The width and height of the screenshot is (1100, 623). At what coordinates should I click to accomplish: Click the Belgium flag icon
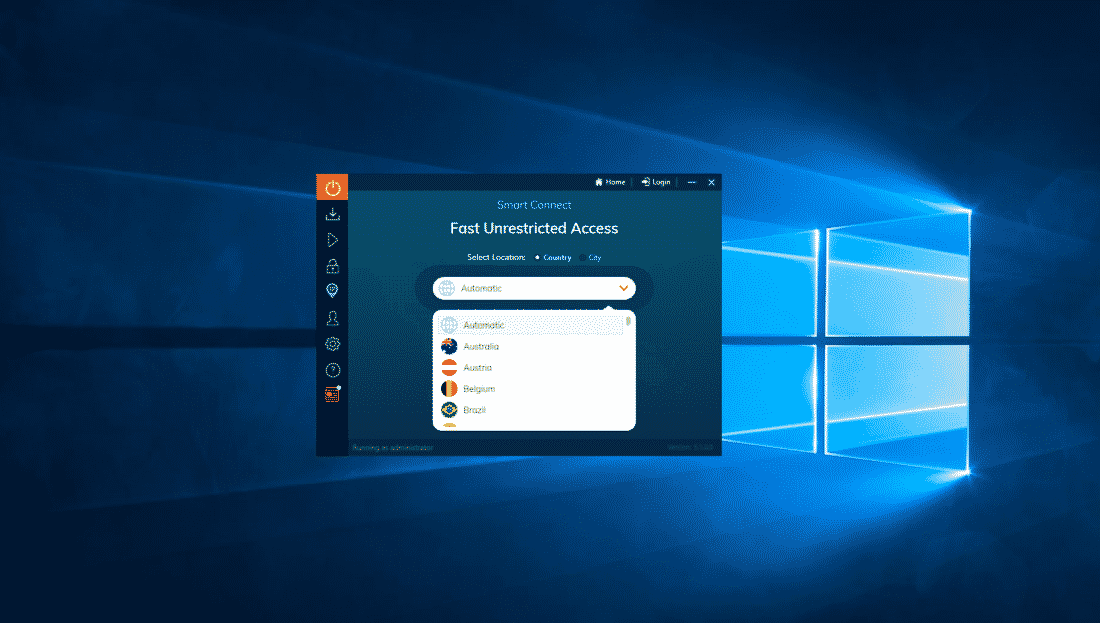click(x=449, y=389)
